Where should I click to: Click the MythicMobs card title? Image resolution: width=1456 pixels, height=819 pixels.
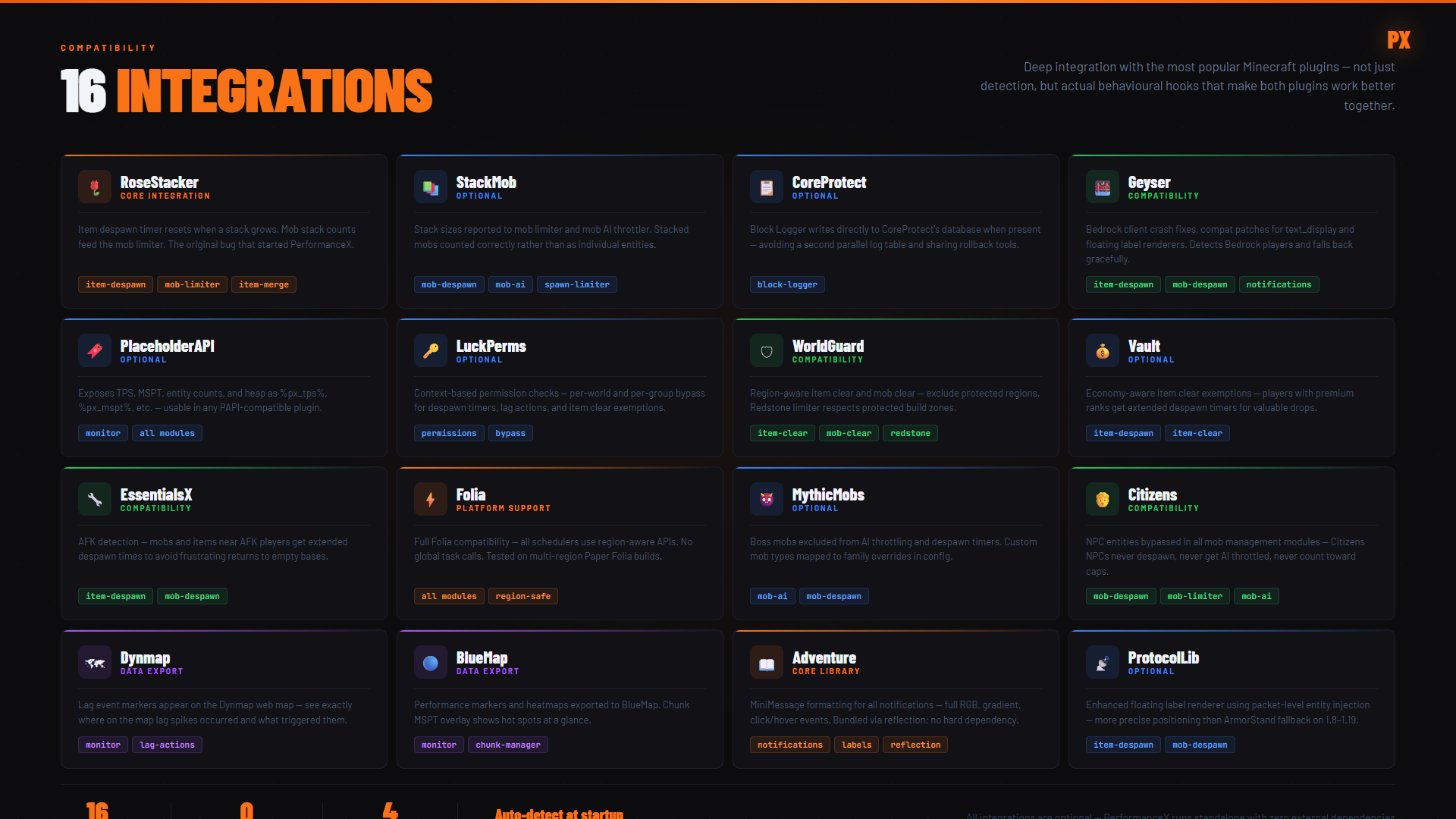(828, 495)
